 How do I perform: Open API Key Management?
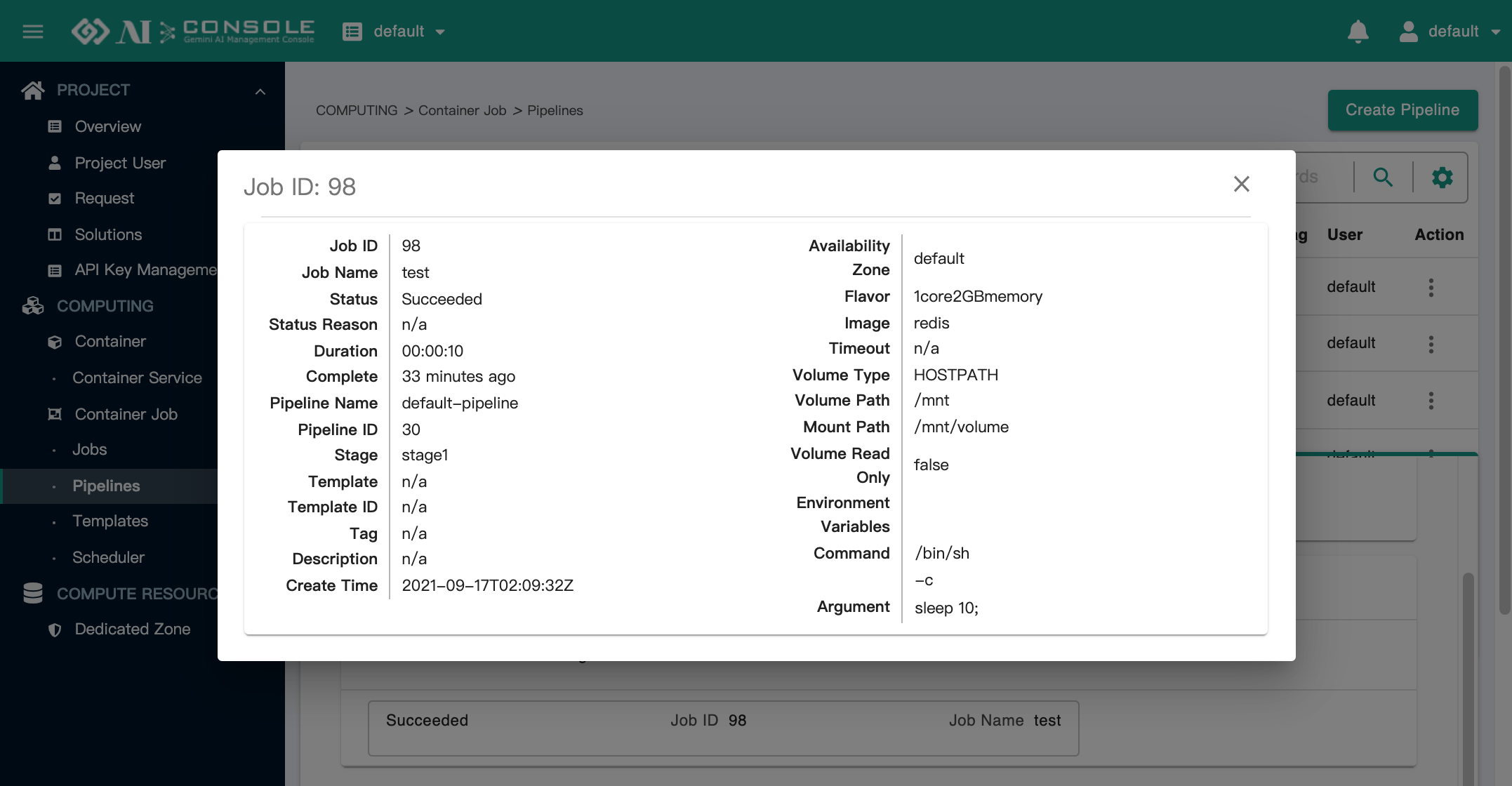click(146, 270)
